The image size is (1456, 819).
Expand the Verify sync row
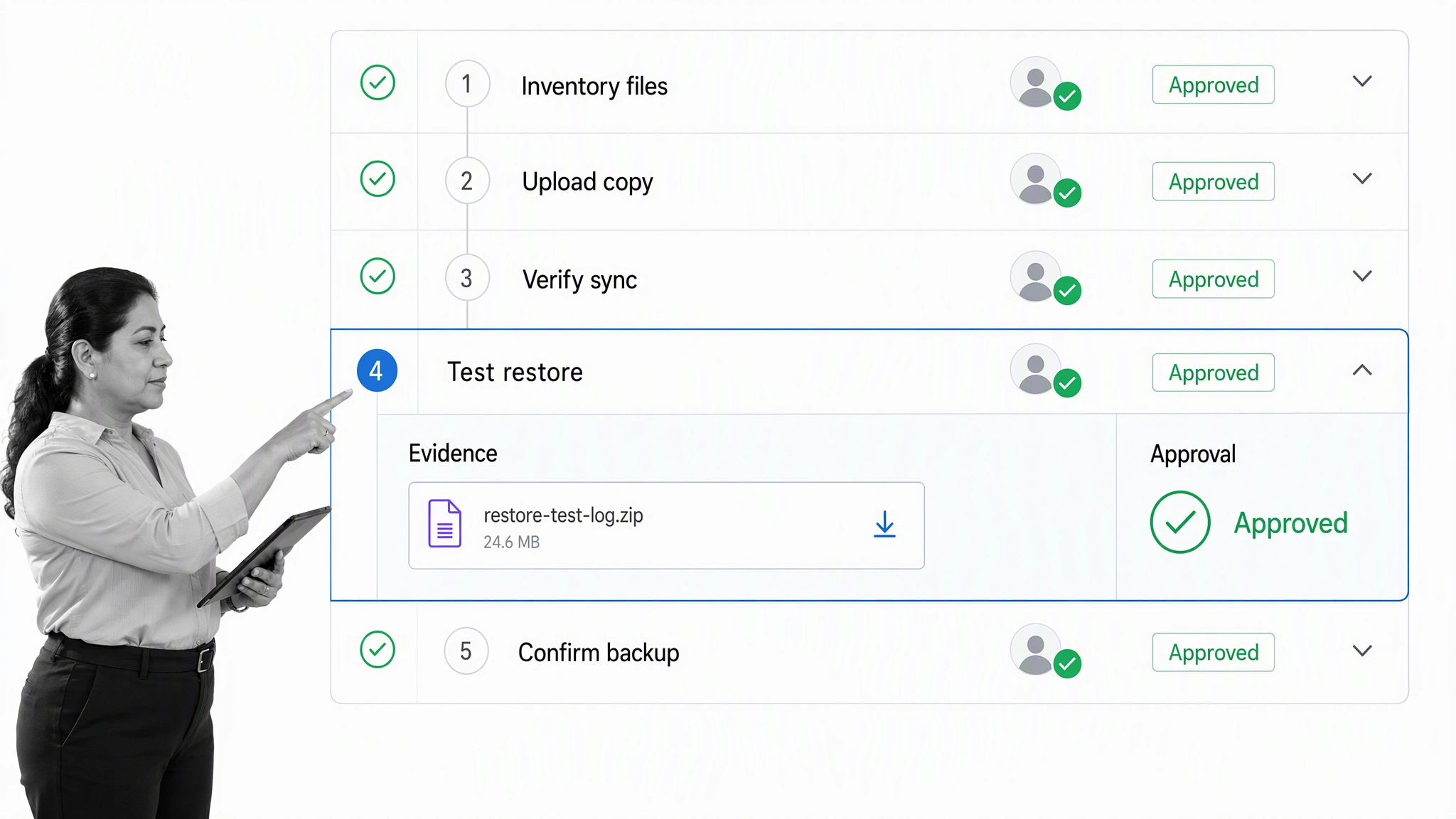point(1362,276)
